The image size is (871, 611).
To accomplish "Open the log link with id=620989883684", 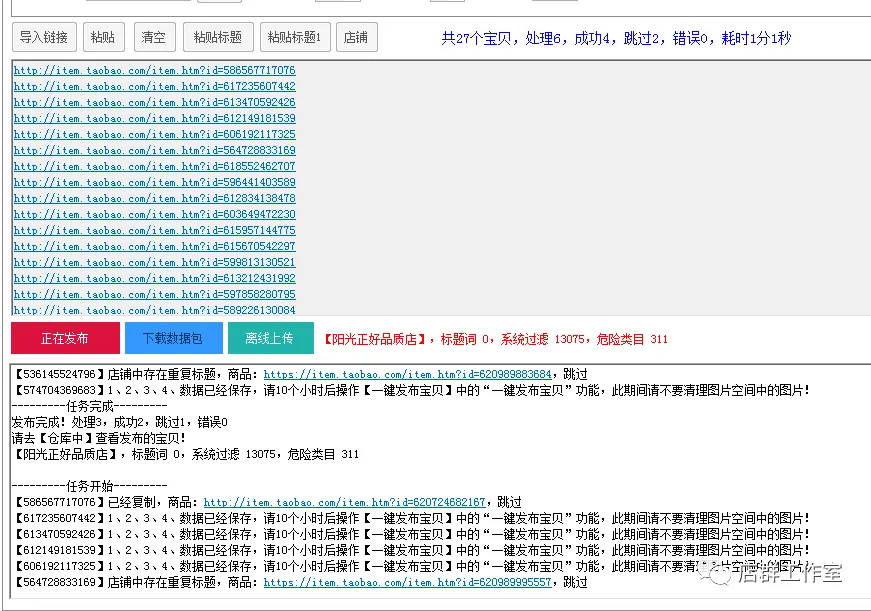I will pyautogui.click(x=408, y=375).
